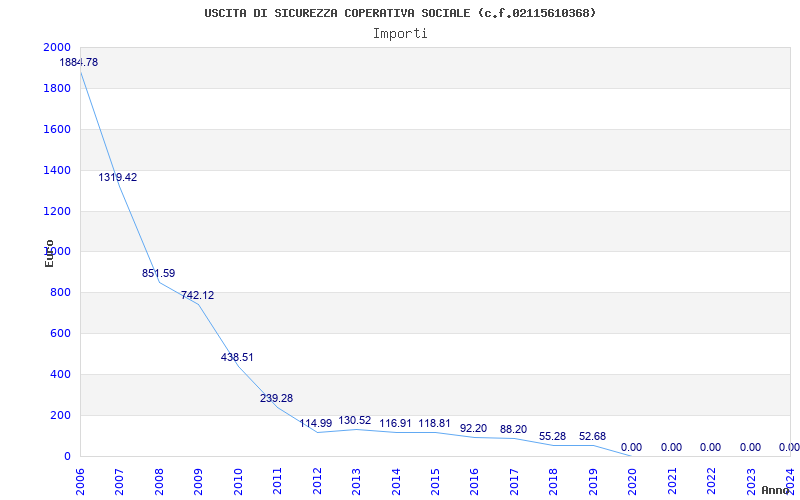Click the 0.00 label above 2020
Screen dimensions: 800x500
(x=632, y=447)
